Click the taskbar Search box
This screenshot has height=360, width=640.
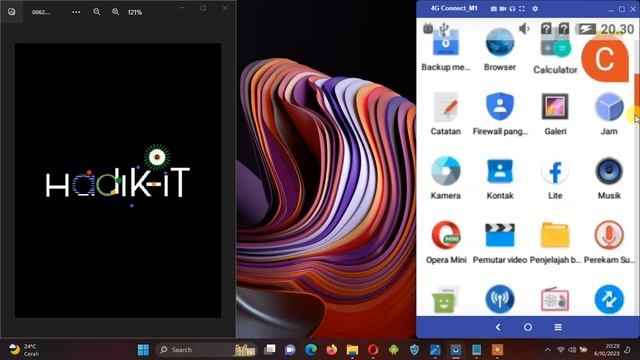point(207,350)
